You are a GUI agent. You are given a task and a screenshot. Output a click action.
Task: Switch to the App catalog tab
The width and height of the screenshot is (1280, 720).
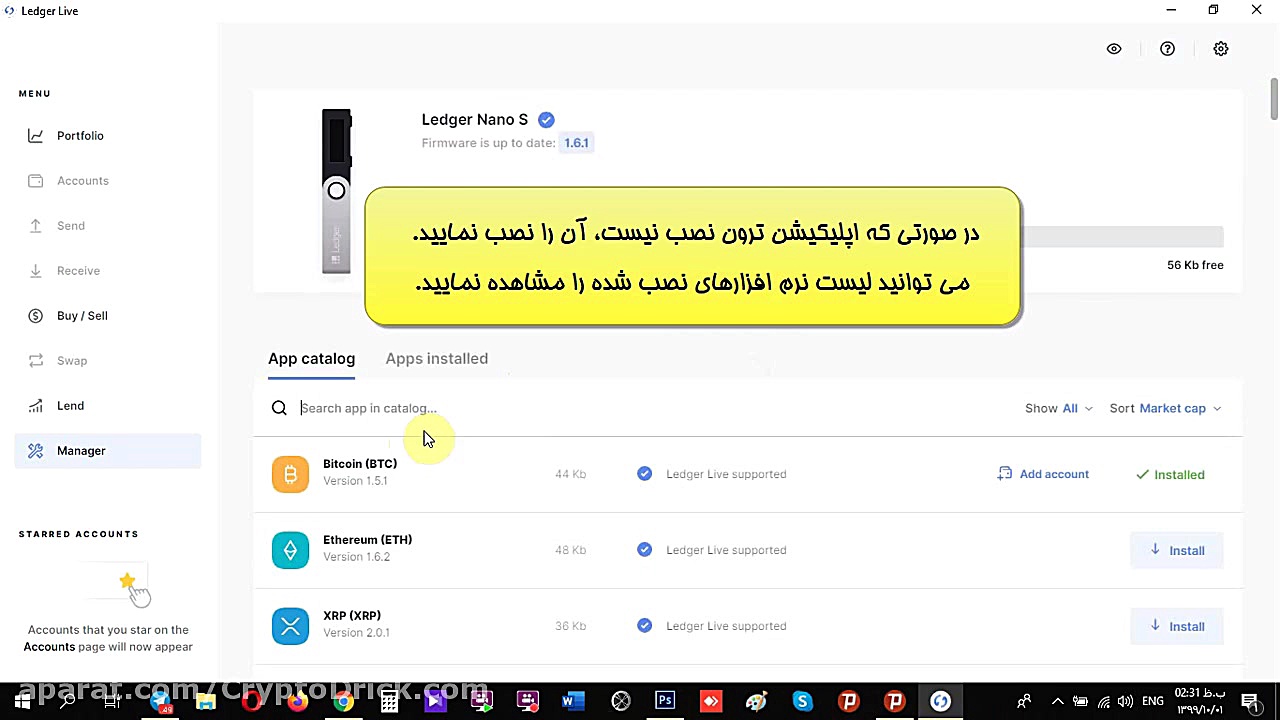coord(311,359)
